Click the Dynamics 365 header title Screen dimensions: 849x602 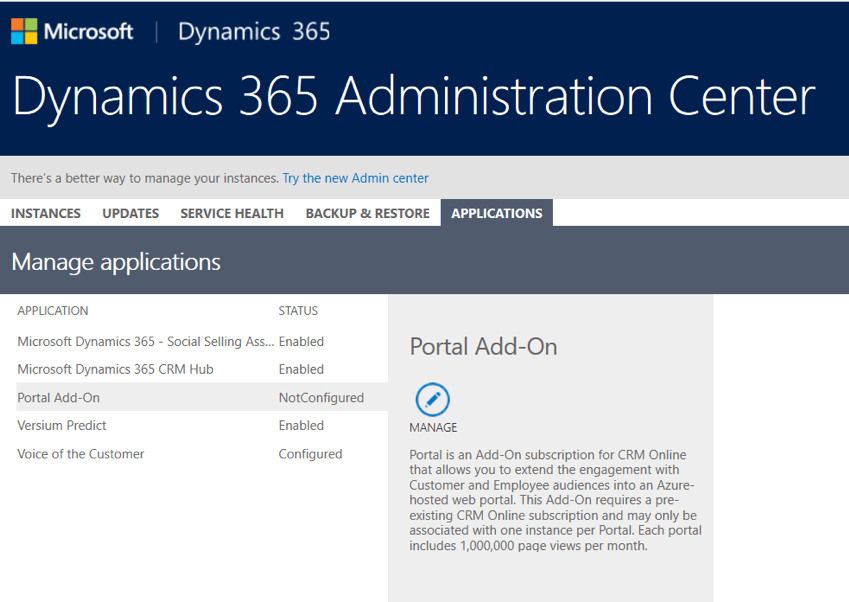click(x=254, y=31)
